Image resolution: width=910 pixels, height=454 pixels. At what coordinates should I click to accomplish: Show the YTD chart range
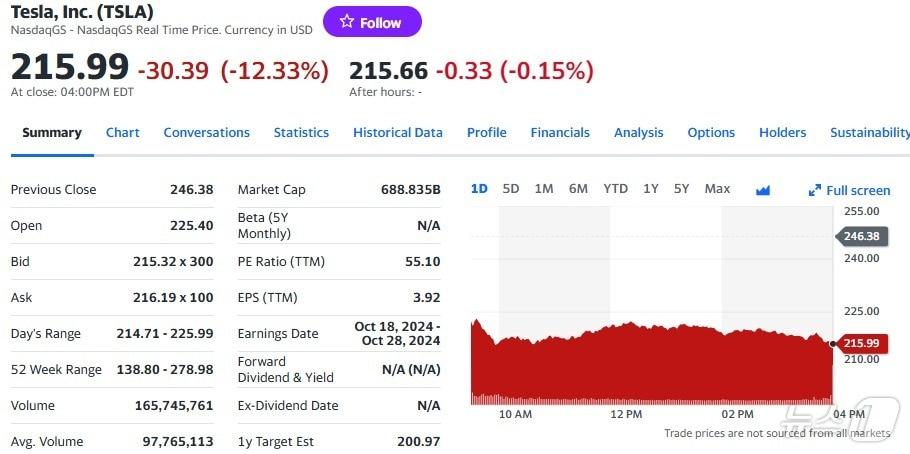click(x=615, y=189)
